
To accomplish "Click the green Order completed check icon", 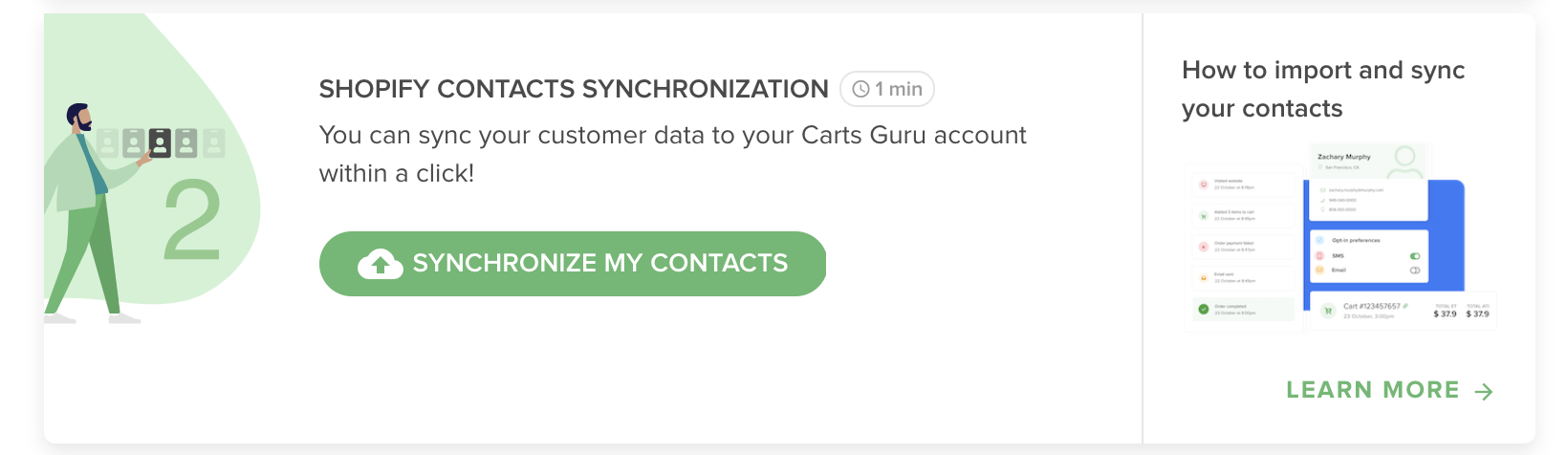I will [x=1203, y=309].
